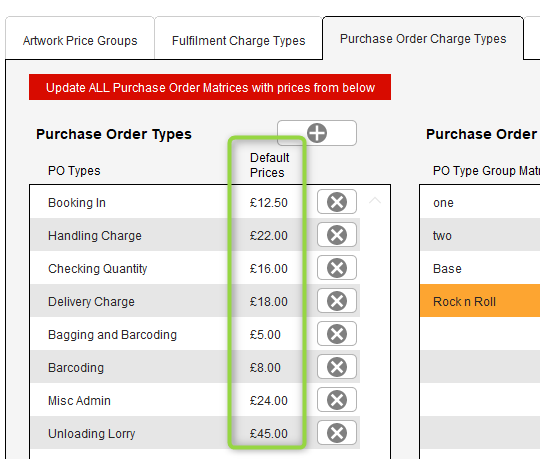Click the scroll-up arrow in PO Types list

(375, 200)
